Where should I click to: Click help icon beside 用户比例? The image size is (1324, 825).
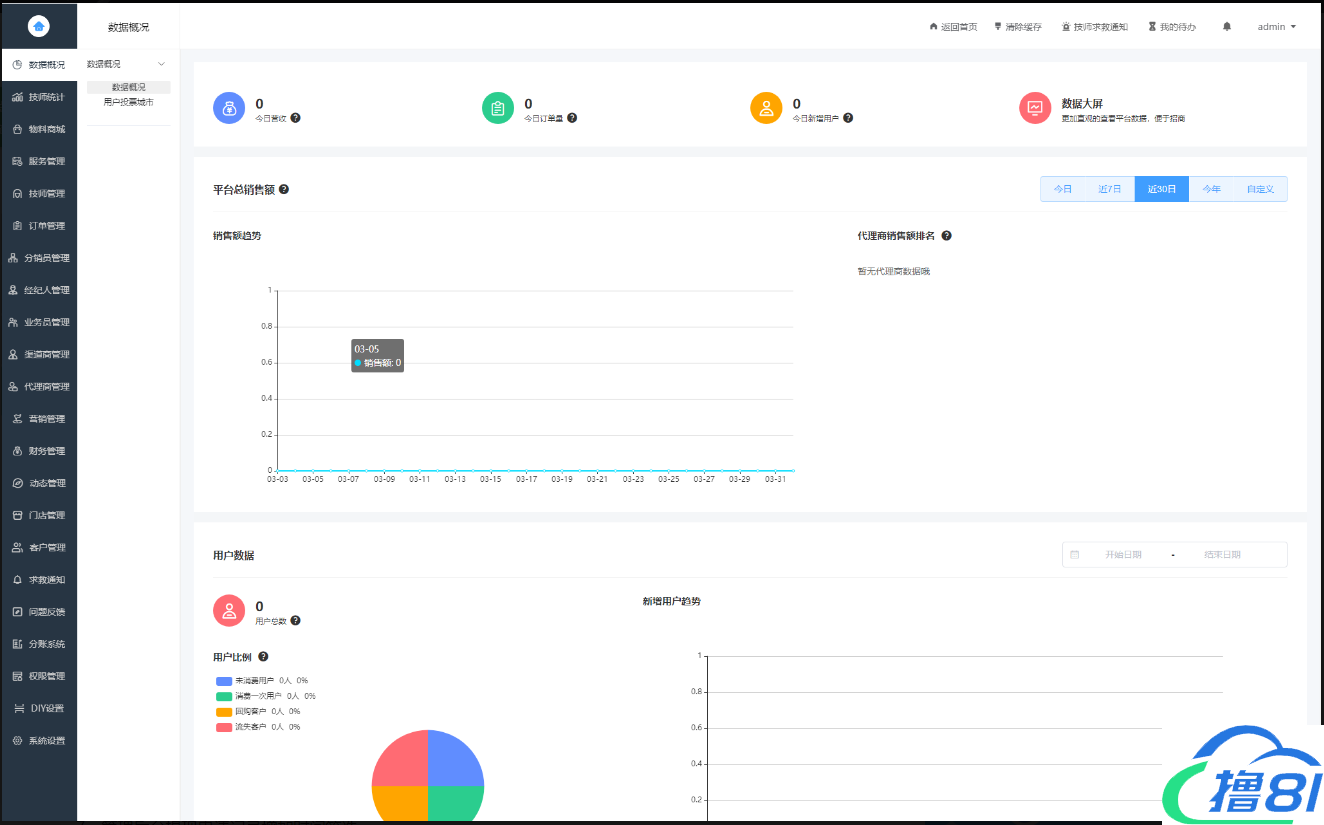click(x=263, y=657)
